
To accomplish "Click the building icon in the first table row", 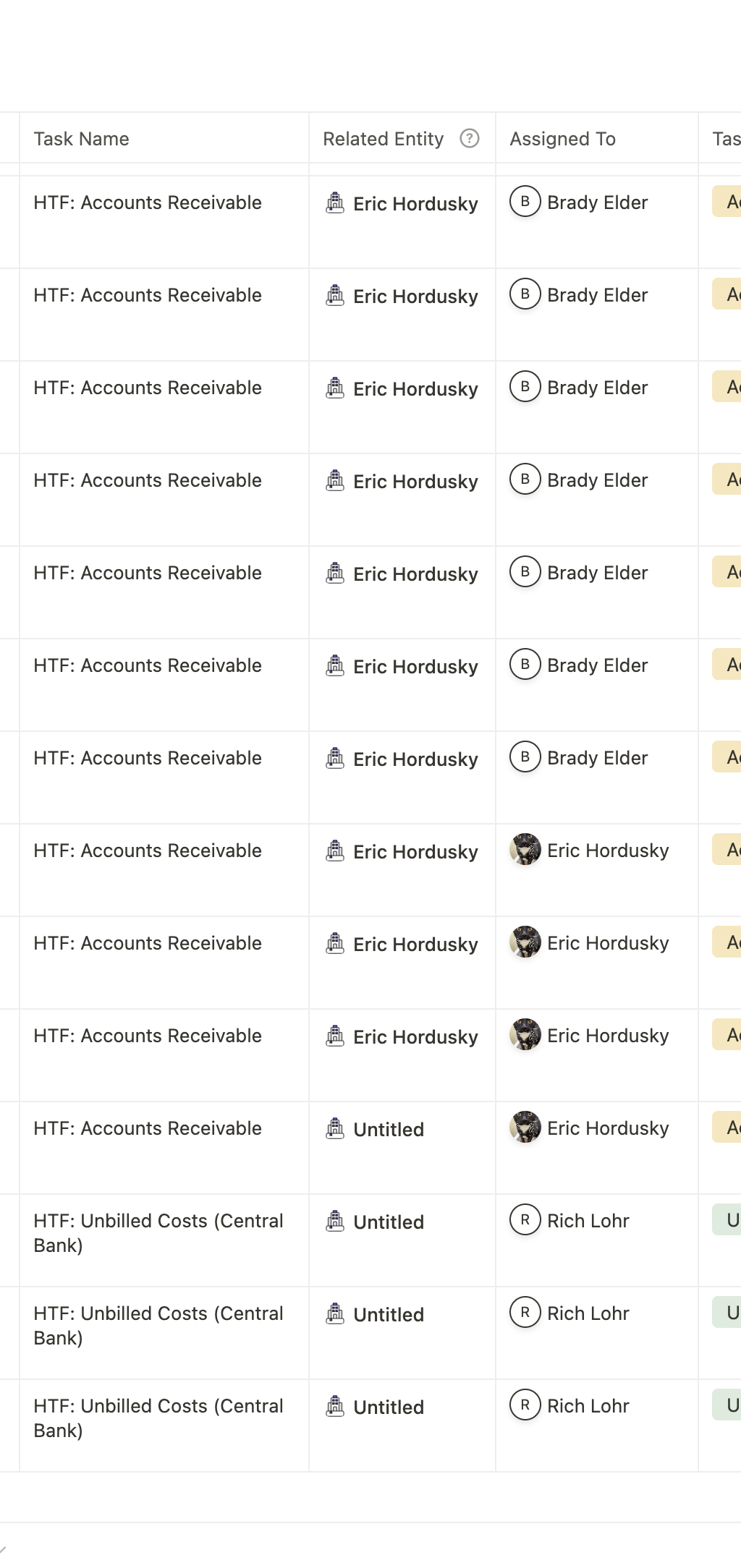I will (x=335, y=203).
